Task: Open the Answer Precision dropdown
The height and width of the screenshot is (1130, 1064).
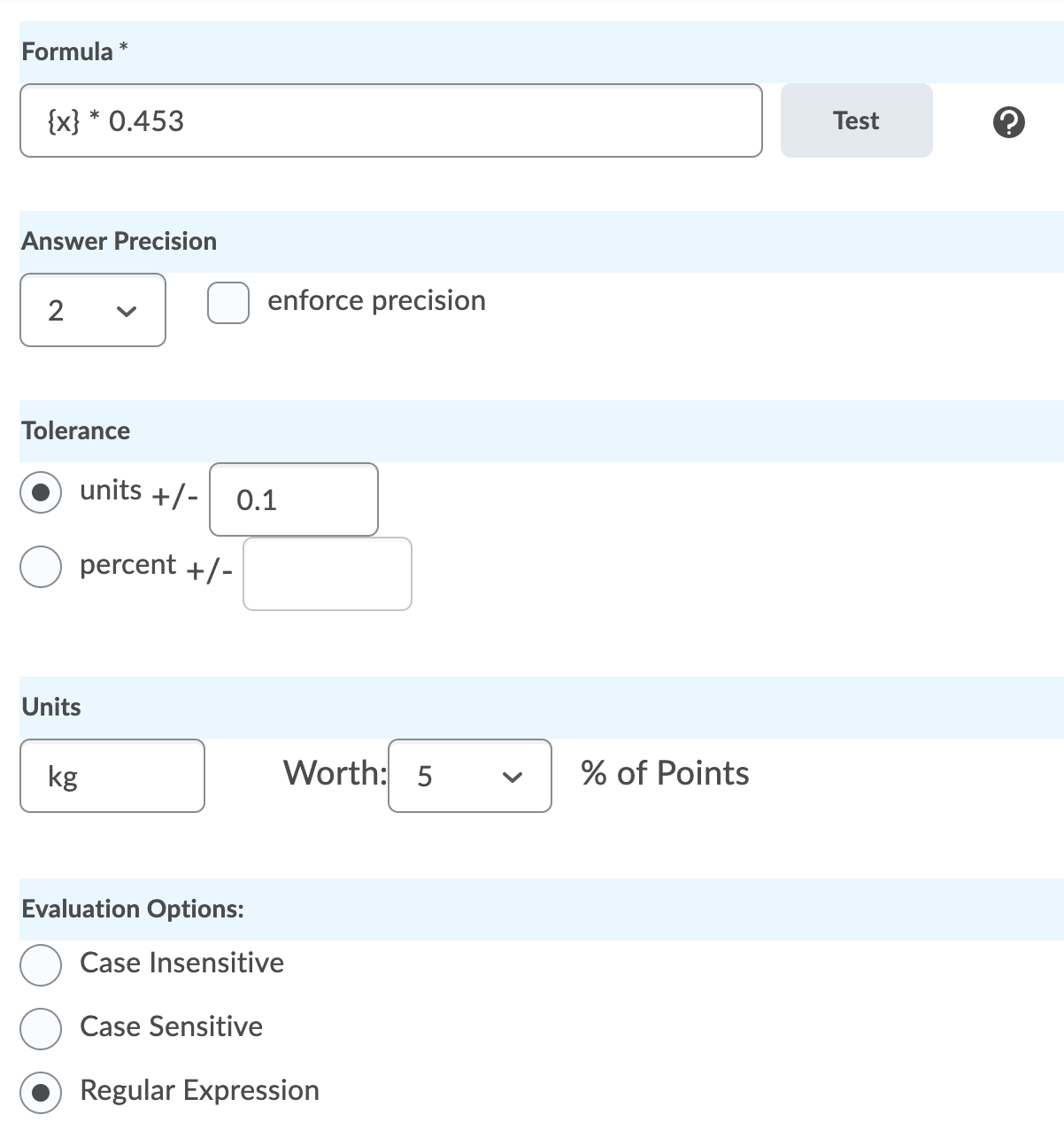Action: pyautogui.click(x=92, y=310)
